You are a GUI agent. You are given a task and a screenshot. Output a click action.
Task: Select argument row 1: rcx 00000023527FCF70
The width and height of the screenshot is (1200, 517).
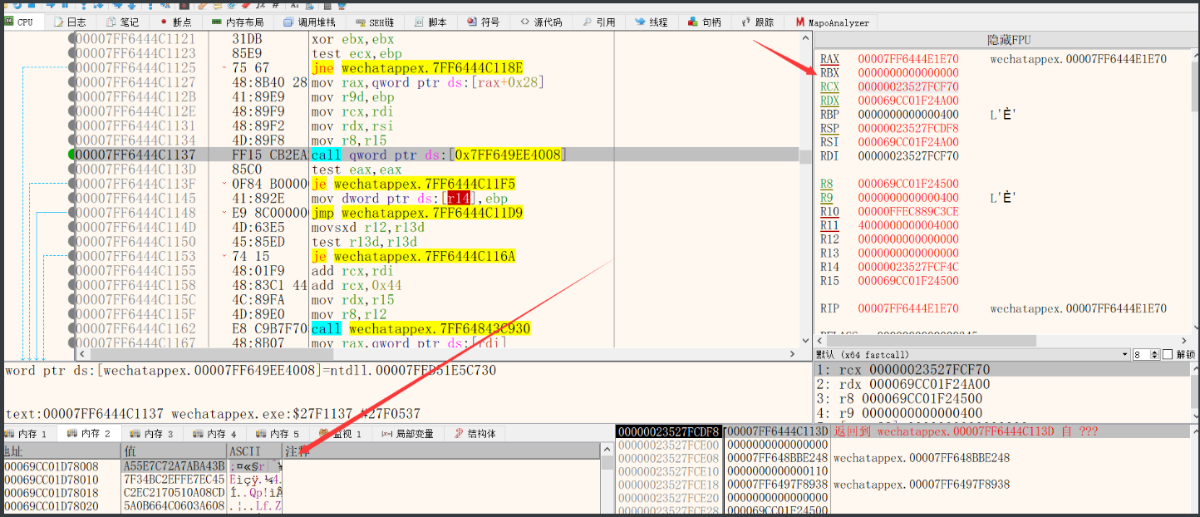coord(1004,371)
